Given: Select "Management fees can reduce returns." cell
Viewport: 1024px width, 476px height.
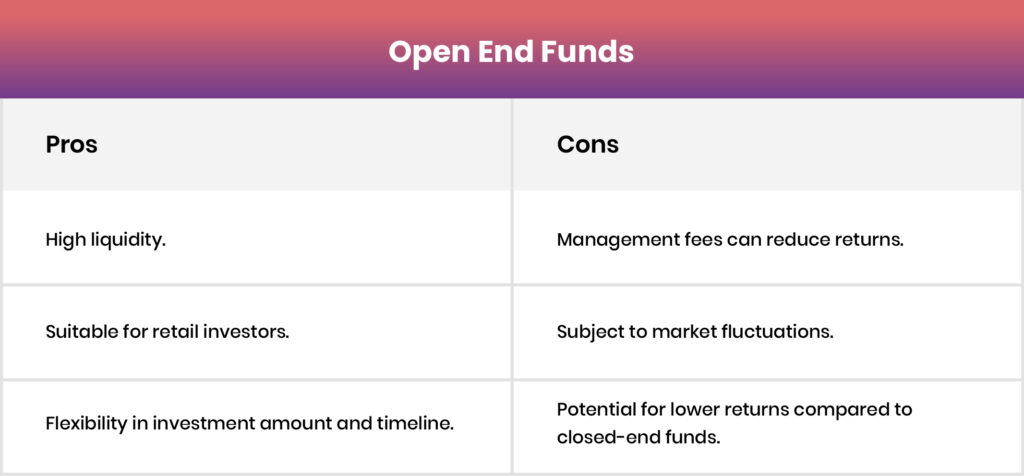Looking at the screenshot, I should point(730,240).
